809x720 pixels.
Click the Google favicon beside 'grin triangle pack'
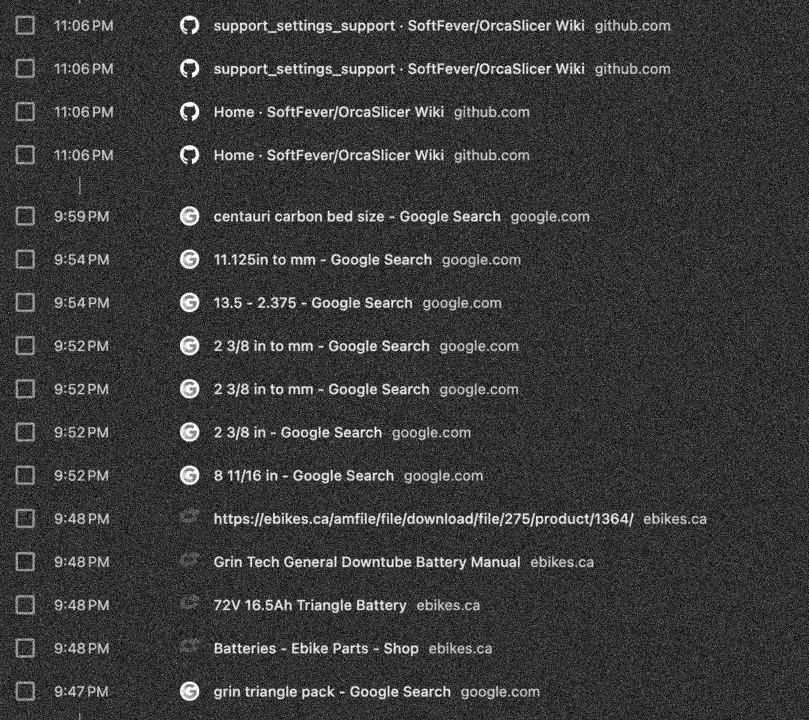click(189, 692)
